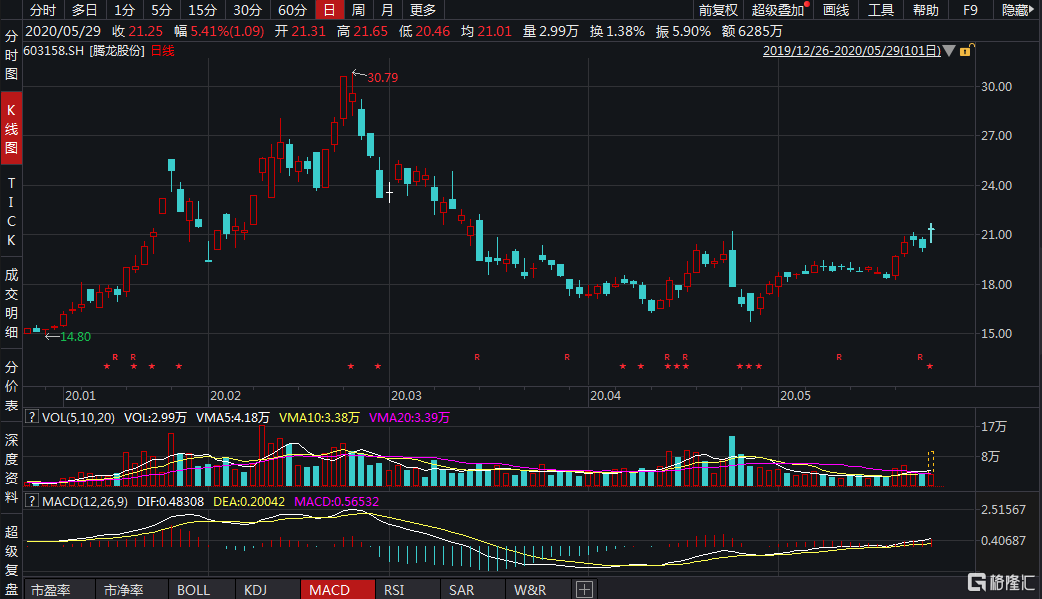The image size is (1042, 599).
Task: Switch to the 月 monthly timeframe
Action: (x=386, y=10)
